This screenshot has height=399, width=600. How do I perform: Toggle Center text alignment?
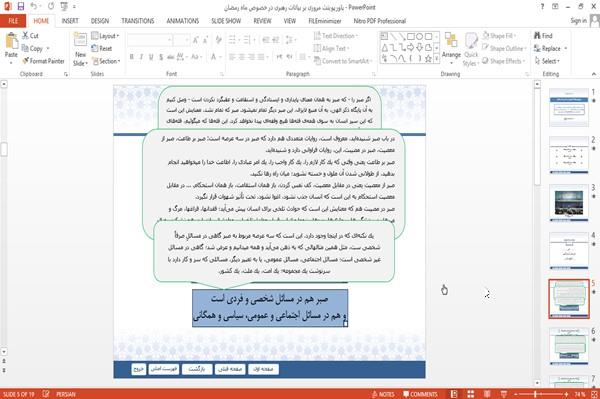[x=241, y=57]
